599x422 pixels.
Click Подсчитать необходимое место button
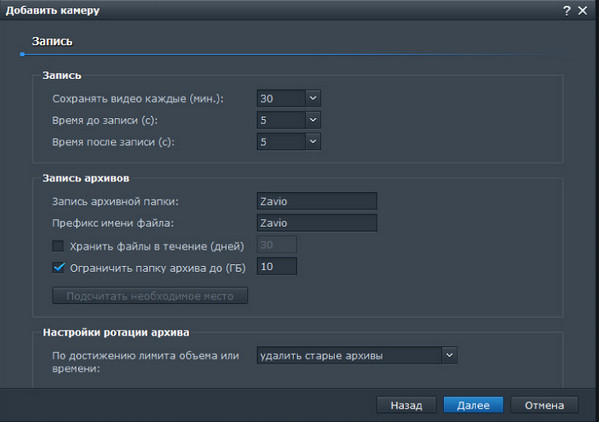coord(150,296)
